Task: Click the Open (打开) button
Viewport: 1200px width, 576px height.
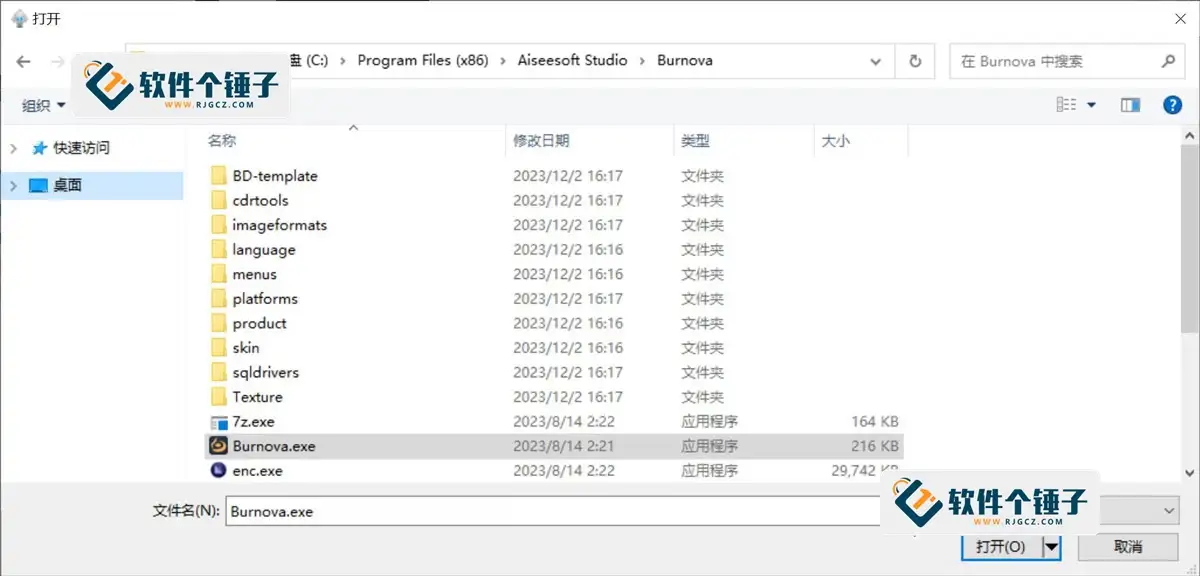Action: (1001, 547)
